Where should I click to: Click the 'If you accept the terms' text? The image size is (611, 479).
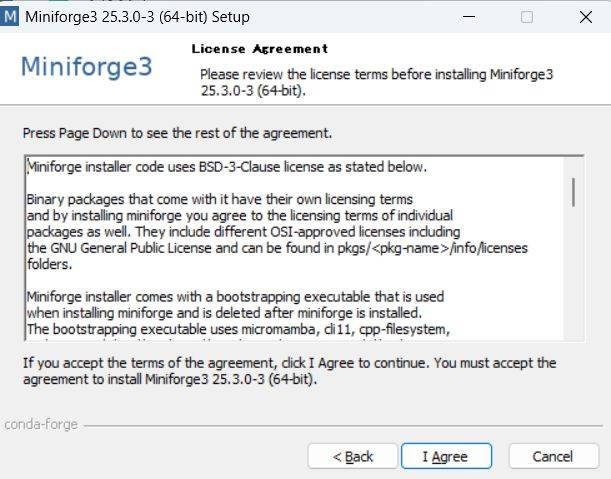(290, 371)
